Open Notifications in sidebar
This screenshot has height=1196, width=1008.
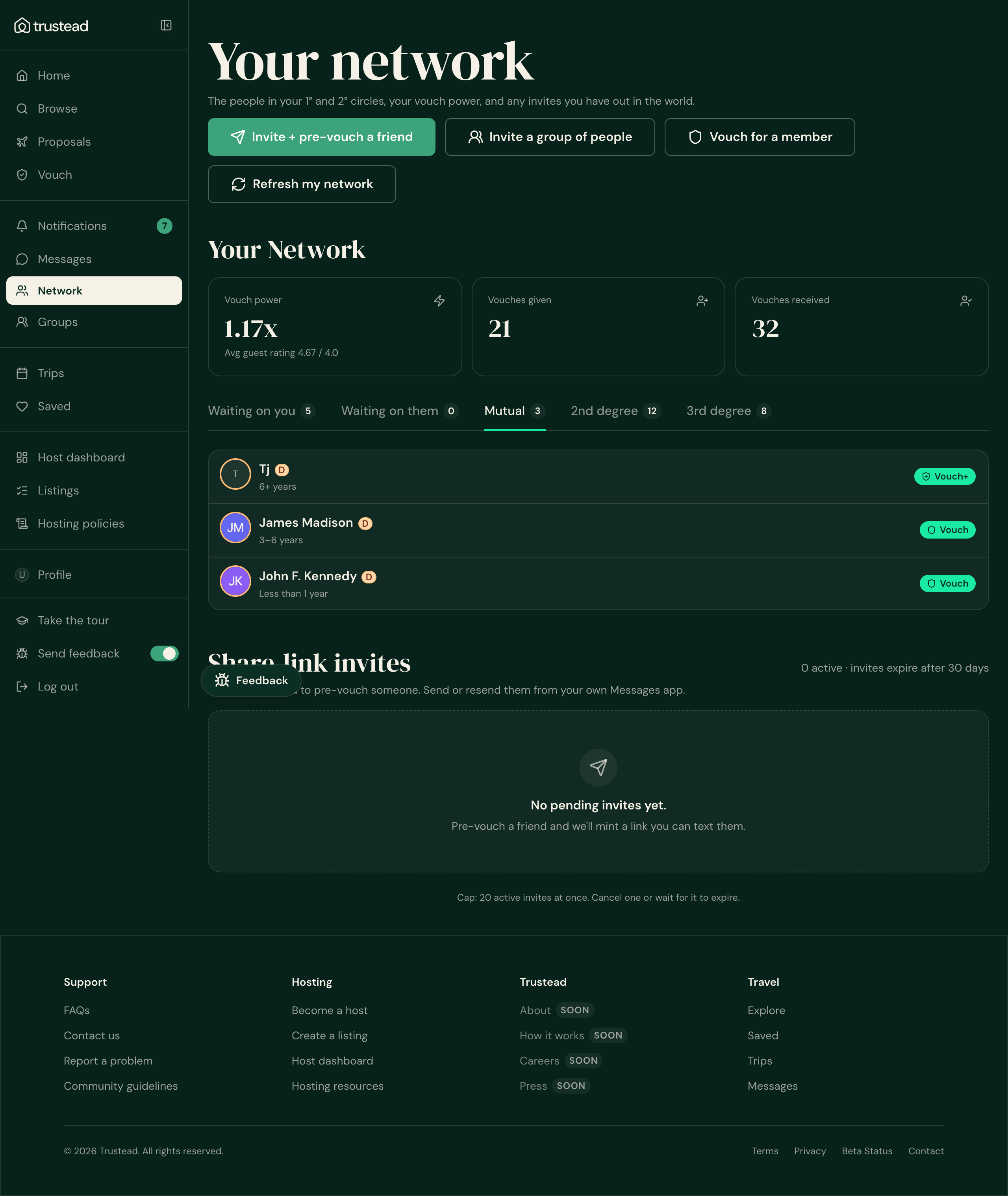tap(94, 226)
